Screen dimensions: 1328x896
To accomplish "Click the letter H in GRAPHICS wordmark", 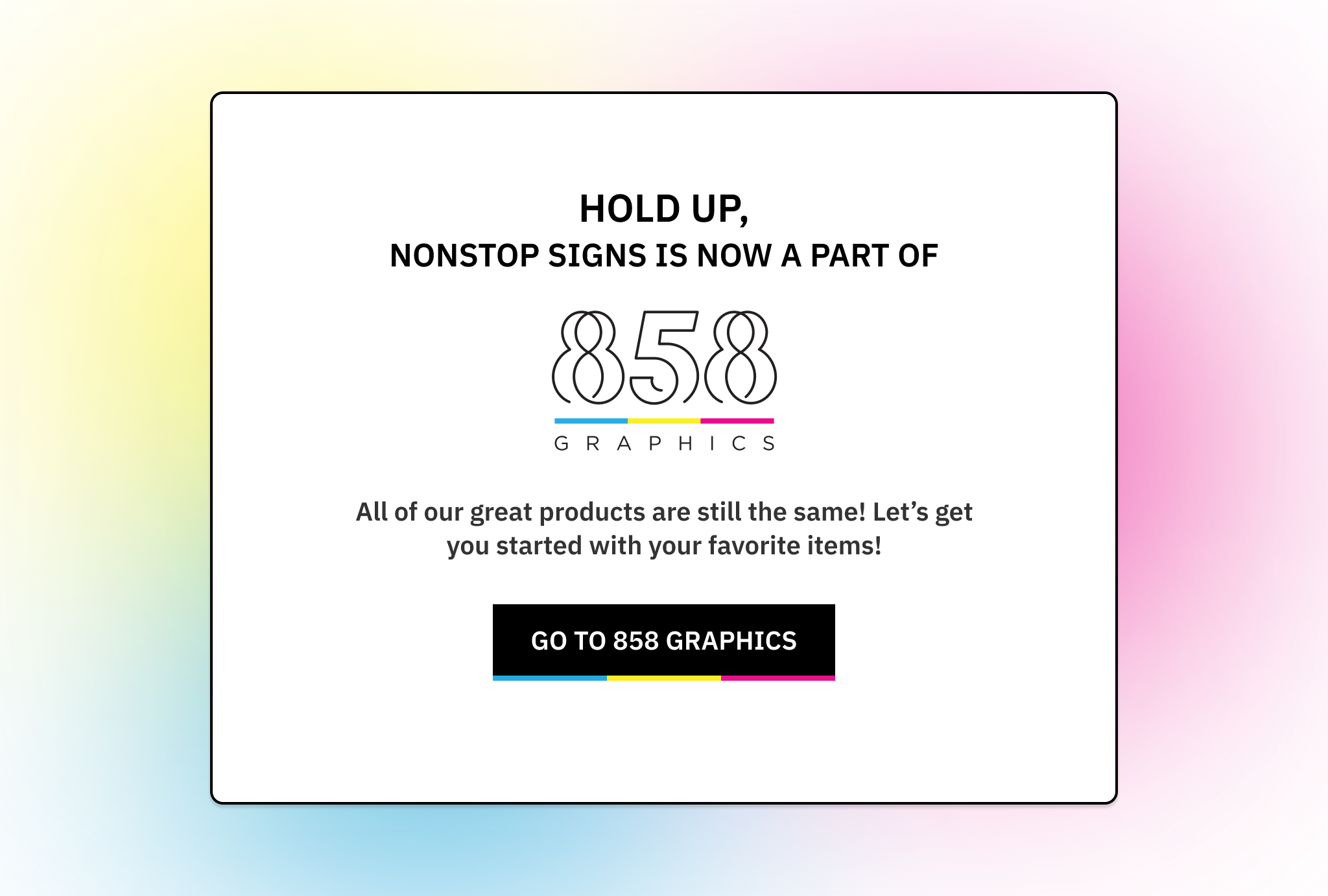I will point(685,443).
